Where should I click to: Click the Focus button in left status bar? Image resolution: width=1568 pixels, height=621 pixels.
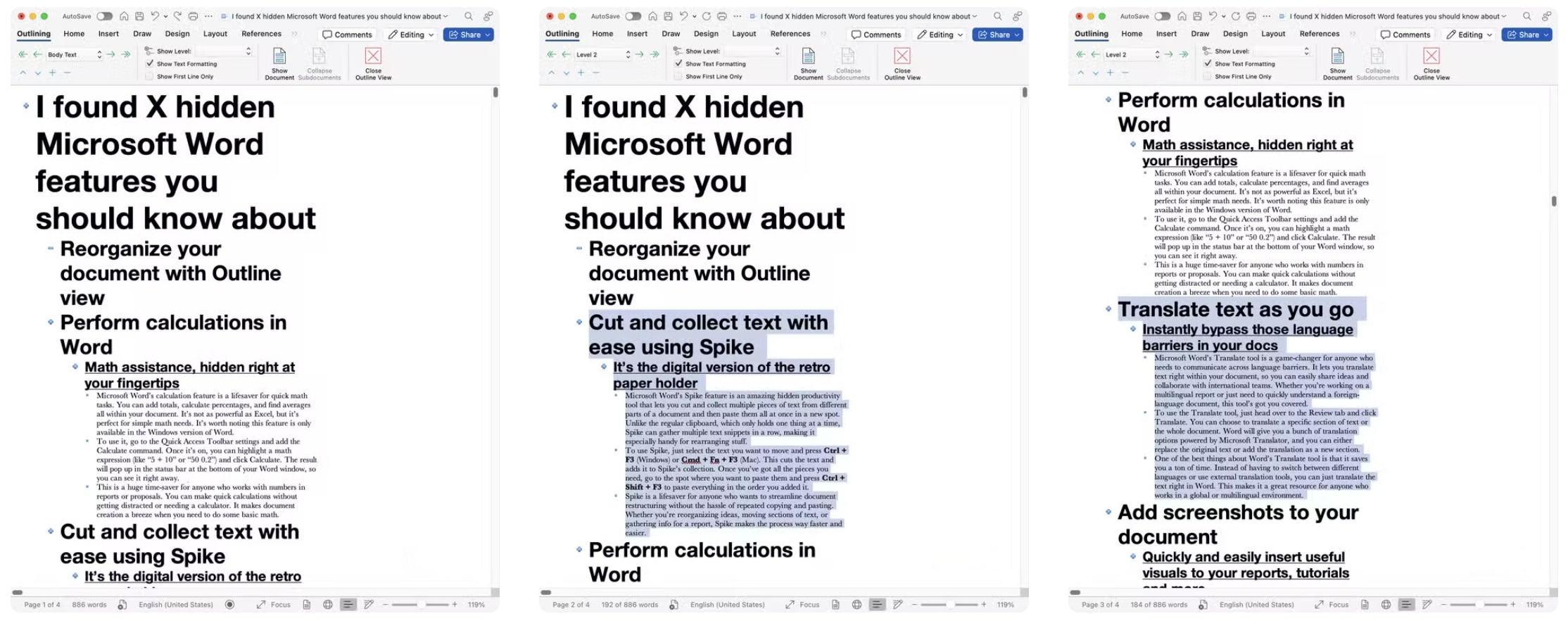(x=274, y=605)
